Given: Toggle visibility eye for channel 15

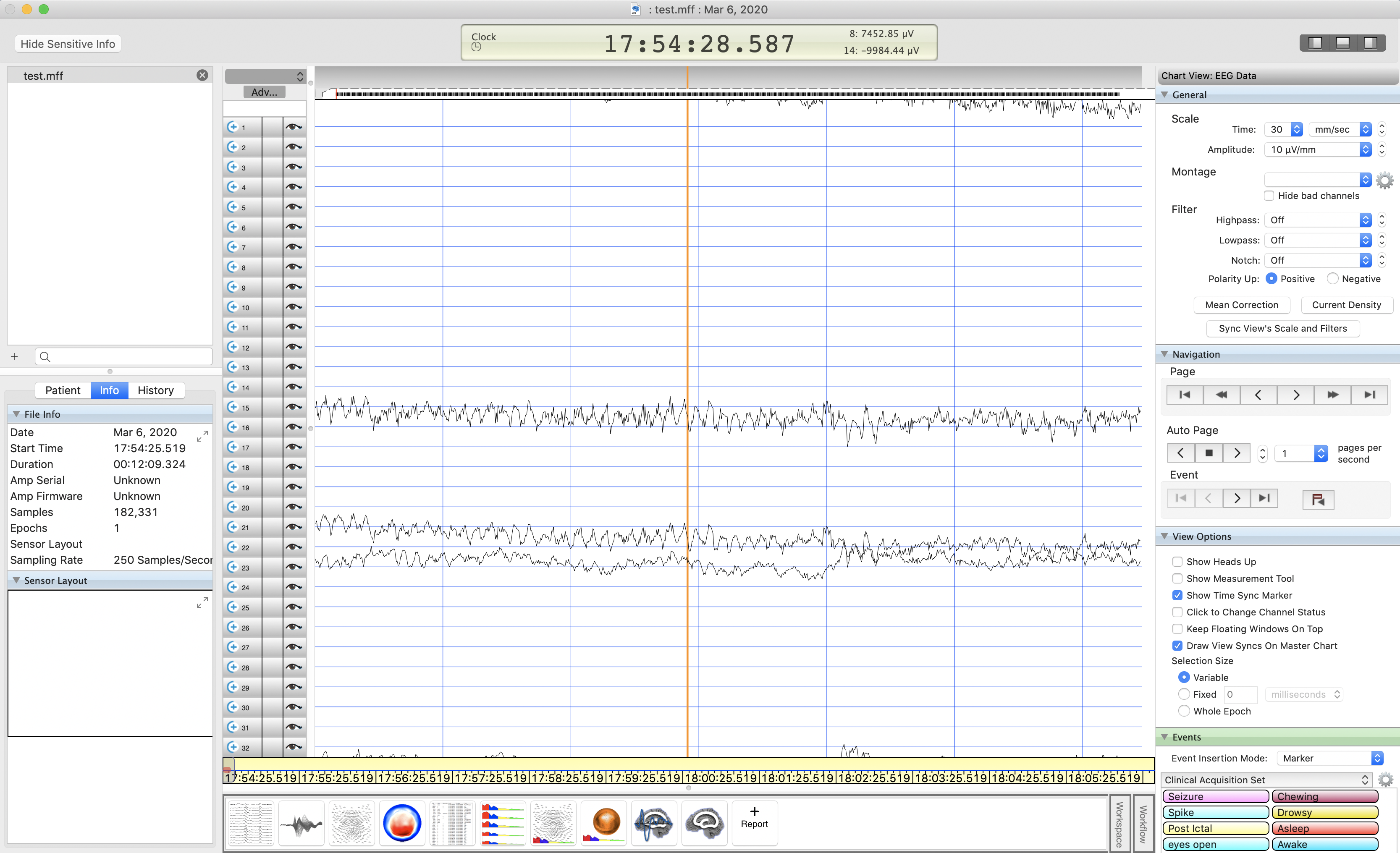Looking at the screenshot, I should tap(293, 407).
